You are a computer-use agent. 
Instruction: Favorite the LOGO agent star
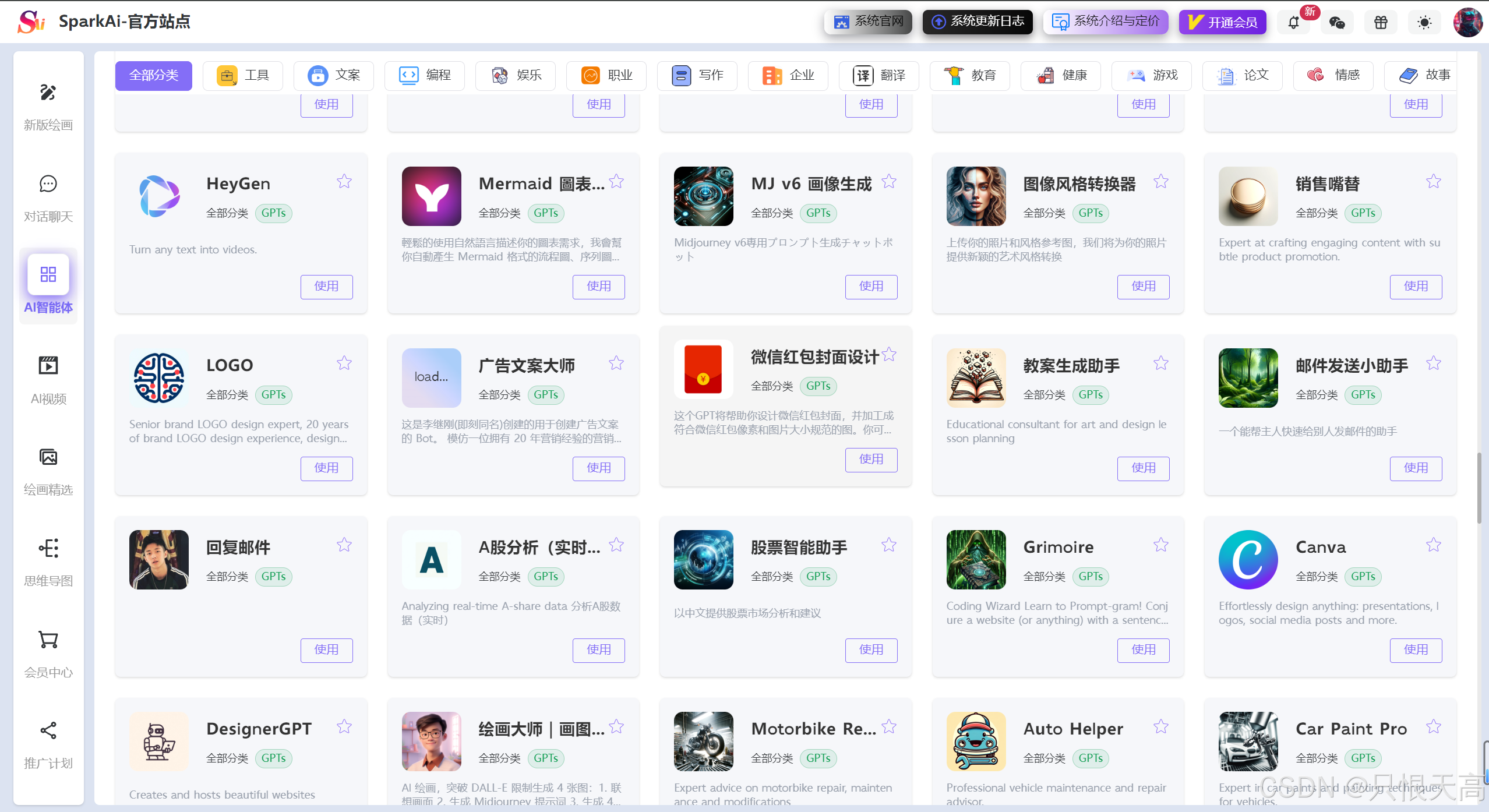tap(344, 363)
